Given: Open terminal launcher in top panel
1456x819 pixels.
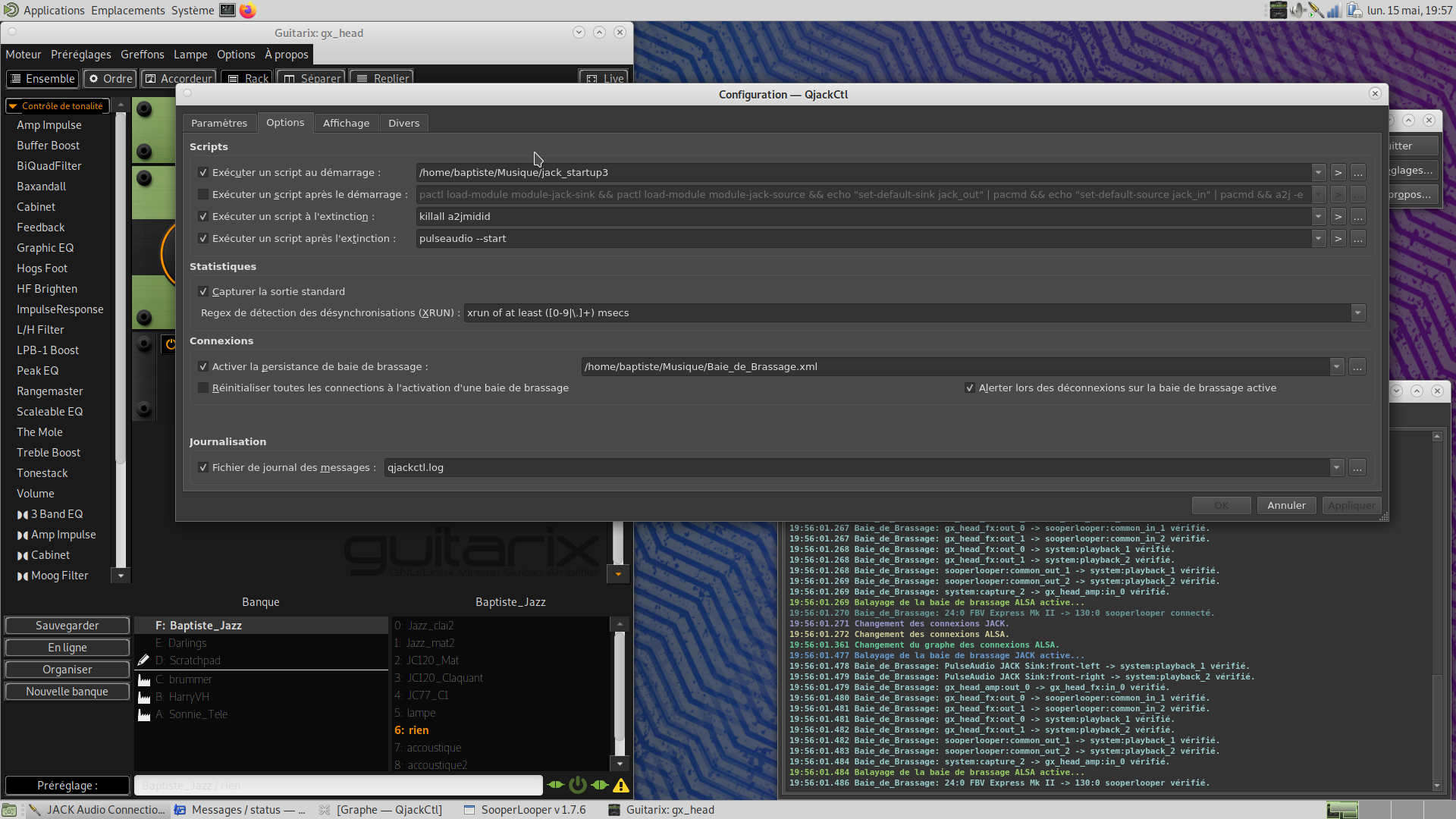Looking at the screenshot, I should (x=227, y=10).
